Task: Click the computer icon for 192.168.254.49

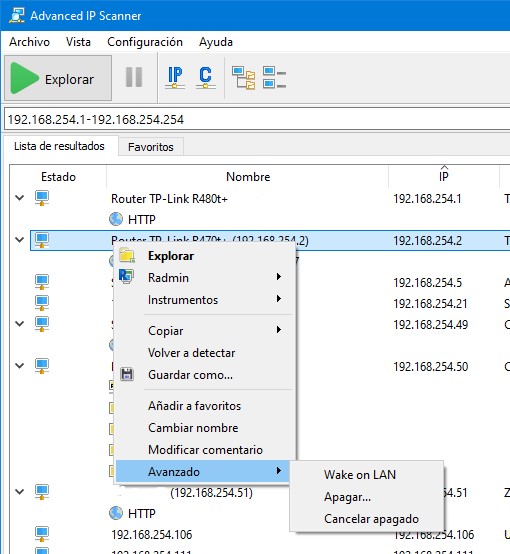Action: click(x=42, y=324)
